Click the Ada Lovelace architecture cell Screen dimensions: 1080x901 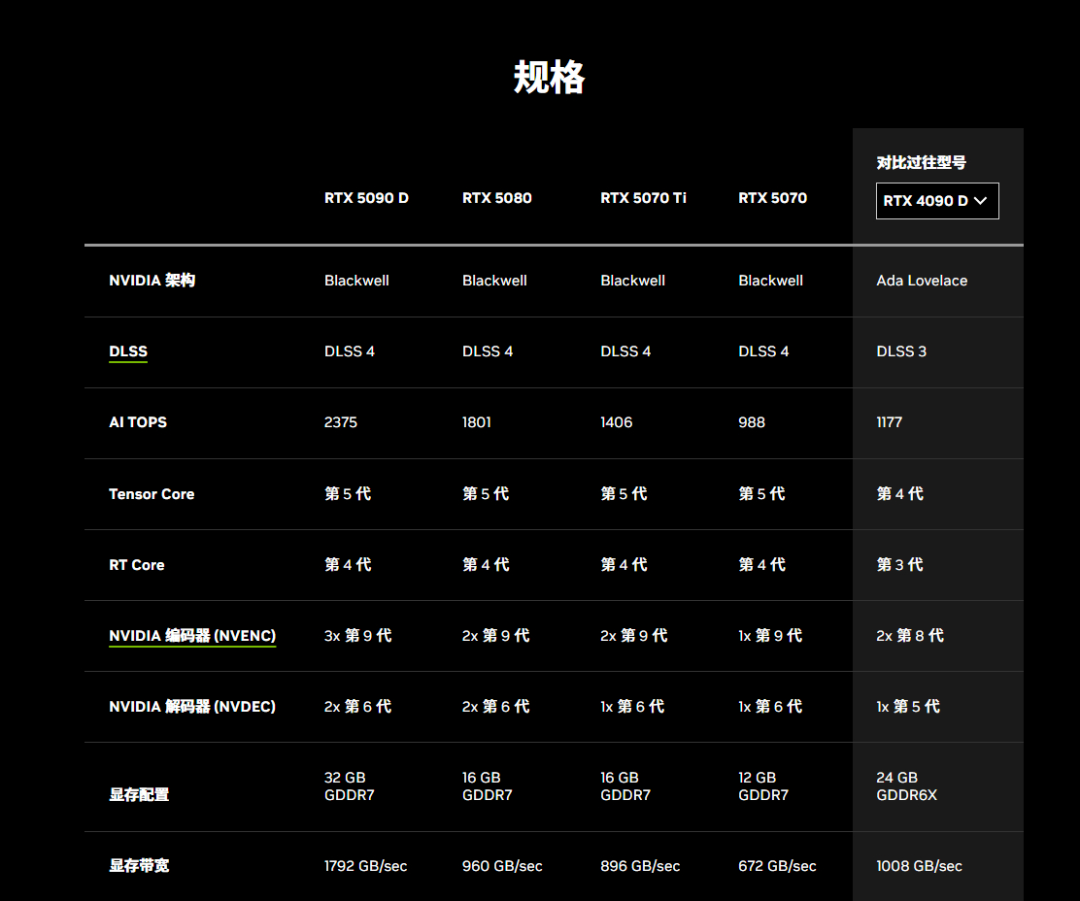[922, 280]
